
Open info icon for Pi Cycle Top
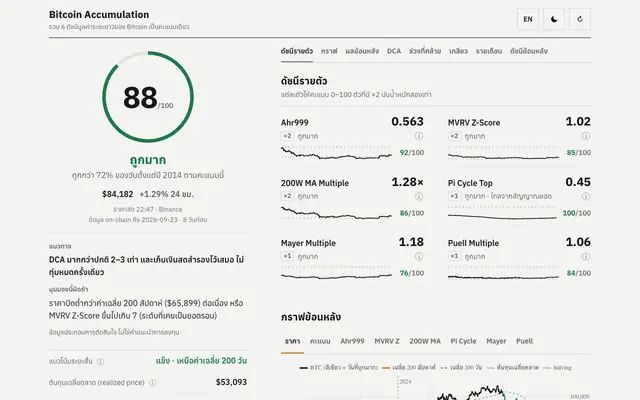pyautogui.click(x=586, y=196)
